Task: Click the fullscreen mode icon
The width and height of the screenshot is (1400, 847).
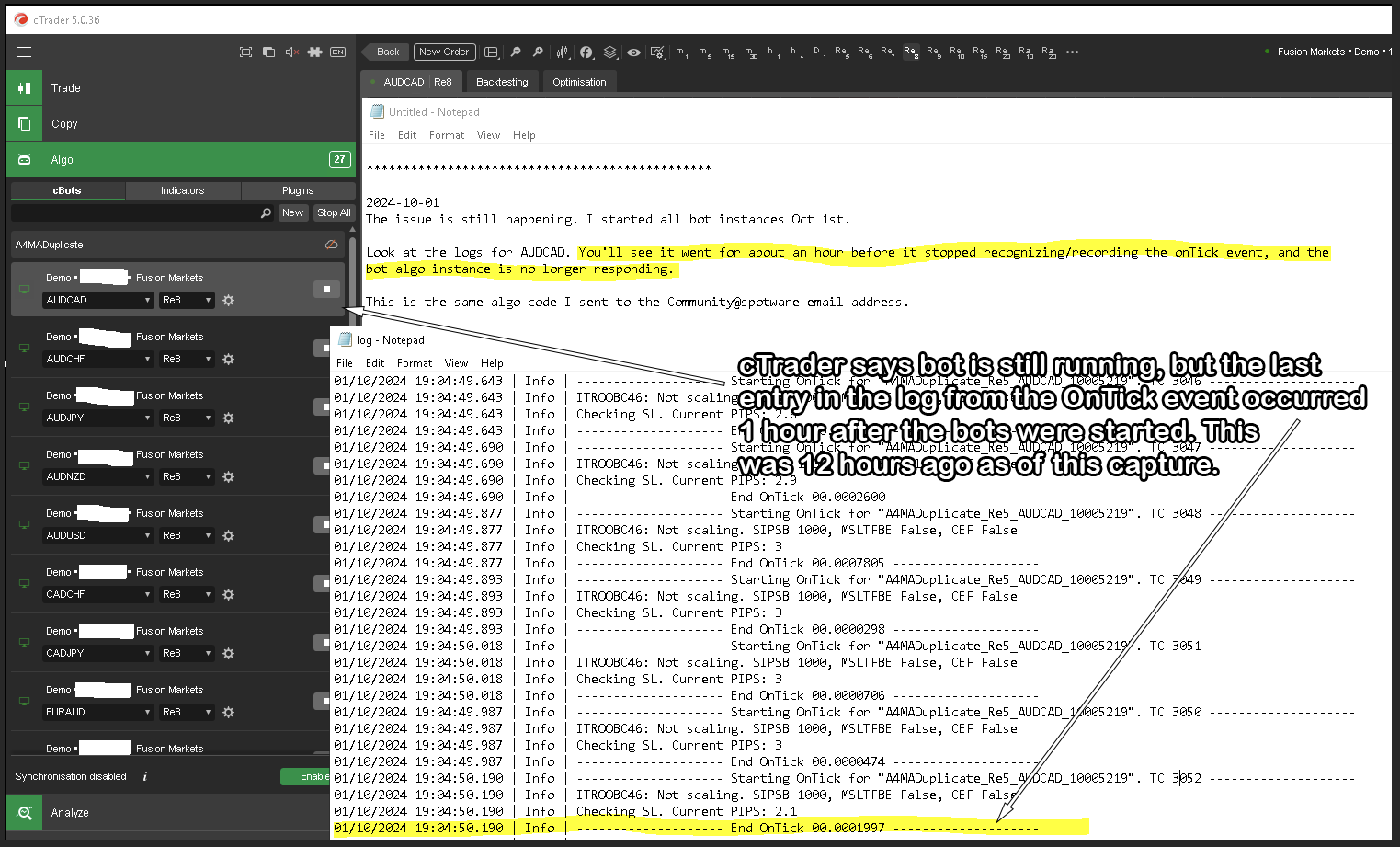Action: 245,52
